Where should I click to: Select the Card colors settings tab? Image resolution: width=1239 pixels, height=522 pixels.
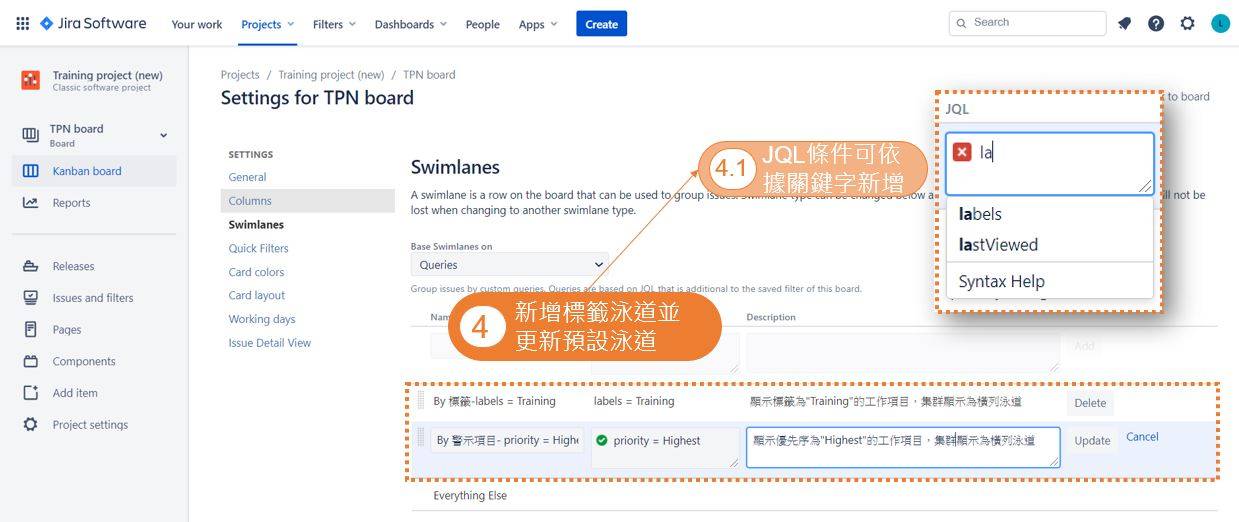coord(256,272)
